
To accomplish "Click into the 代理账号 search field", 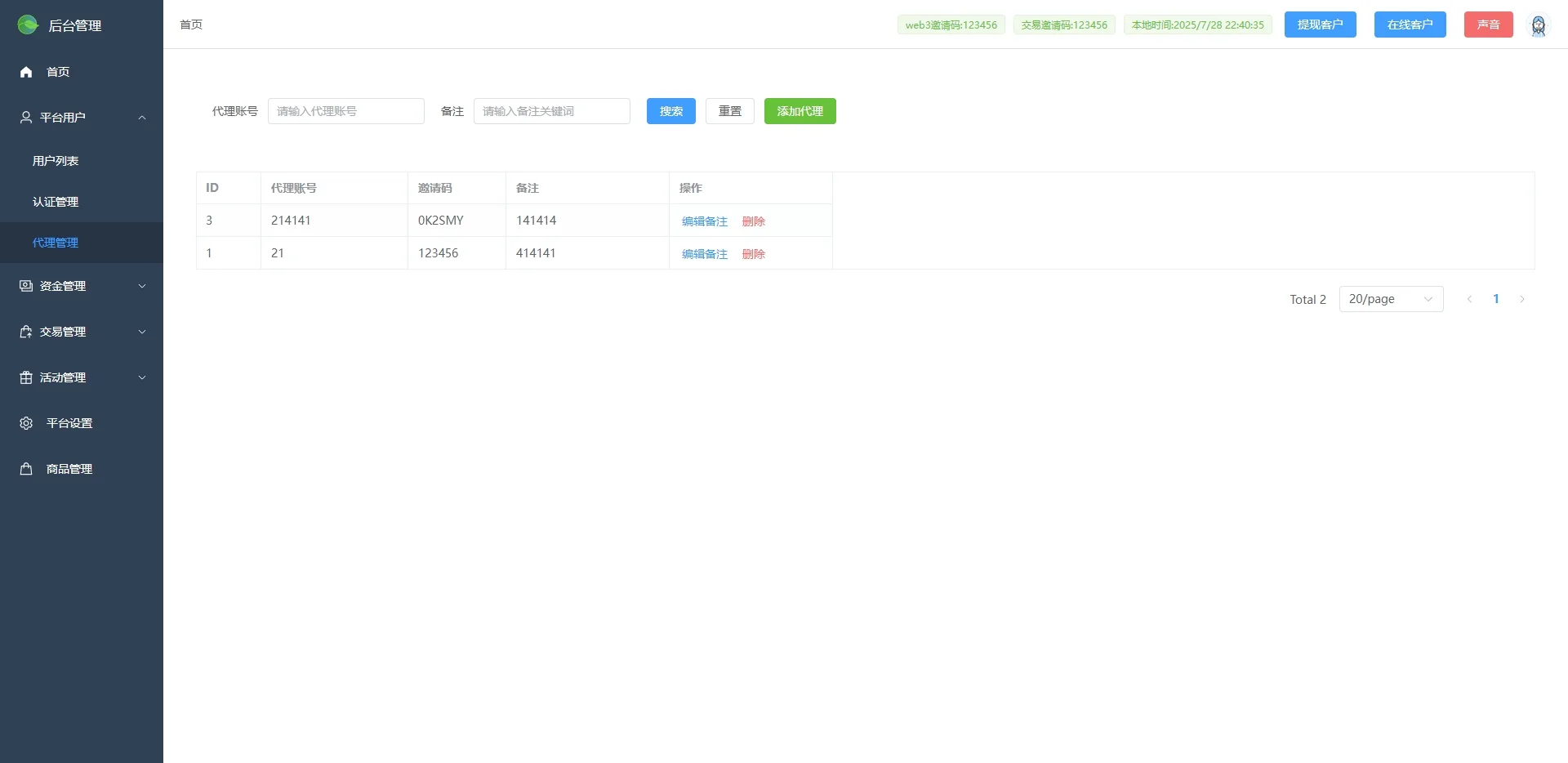I will [345, 111].
